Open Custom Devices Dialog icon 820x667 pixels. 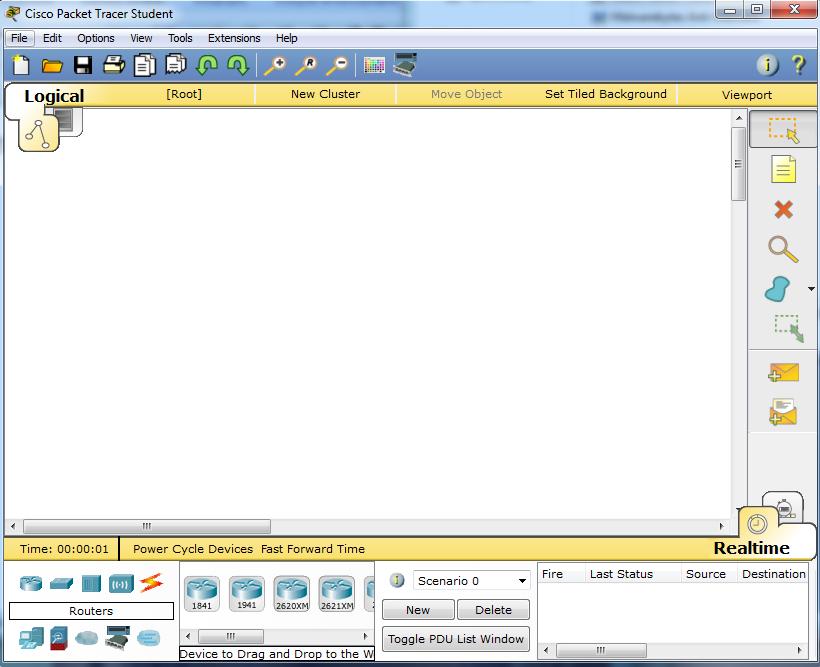point(405,65)
